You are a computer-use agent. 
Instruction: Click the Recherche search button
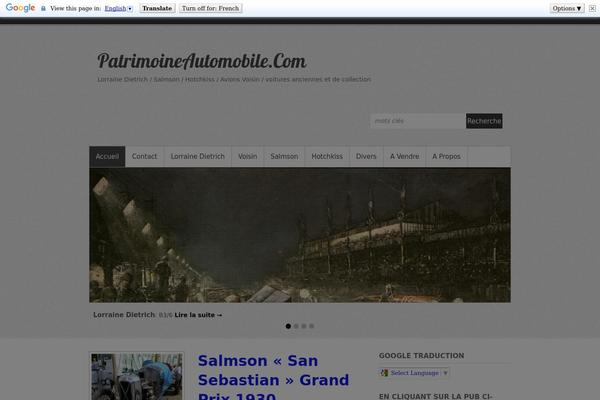pos(484,121)
